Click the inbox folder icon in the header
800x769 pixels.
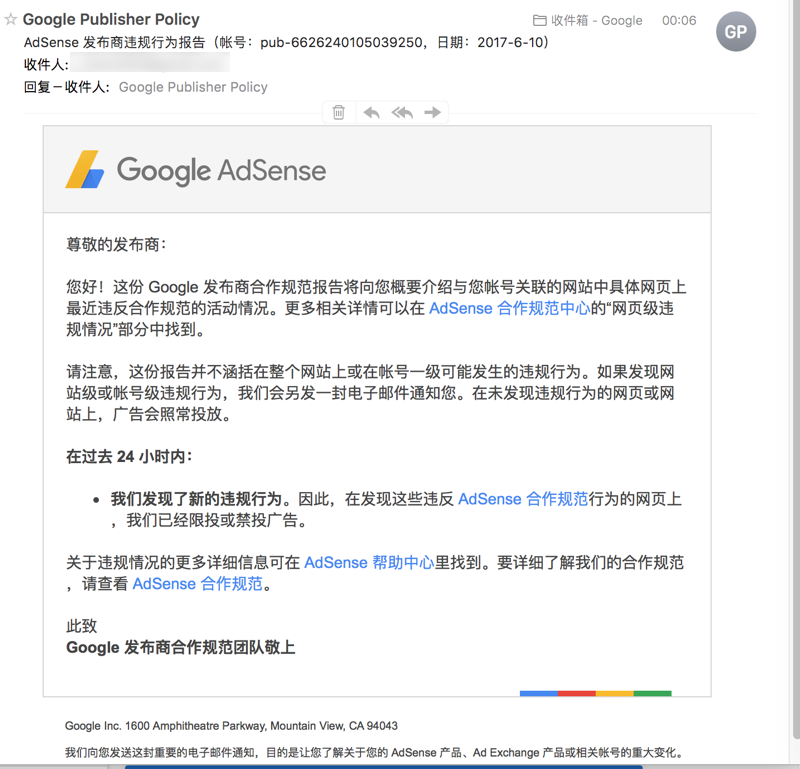pyautogui.click(x=539, y=20)
